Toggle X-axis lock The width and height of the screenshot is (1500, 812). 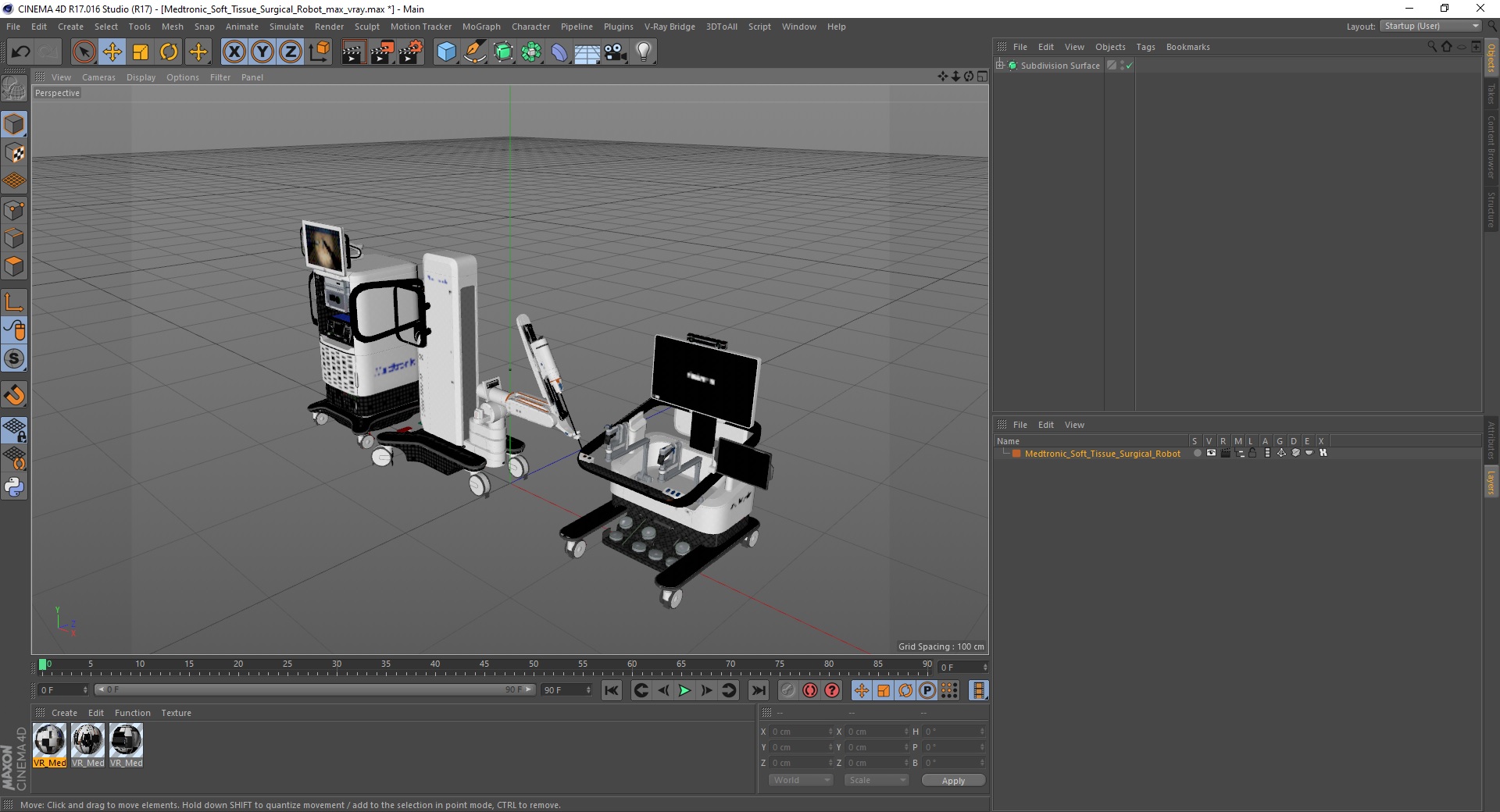click(234, 52)
